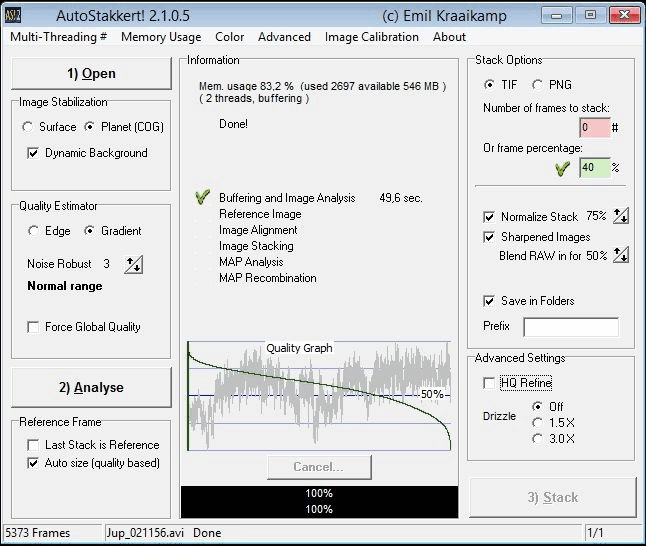Adjust the Noise Robust stepper arrows
Viewport: 646px width, 546px height.
click(x=133, y=264)
